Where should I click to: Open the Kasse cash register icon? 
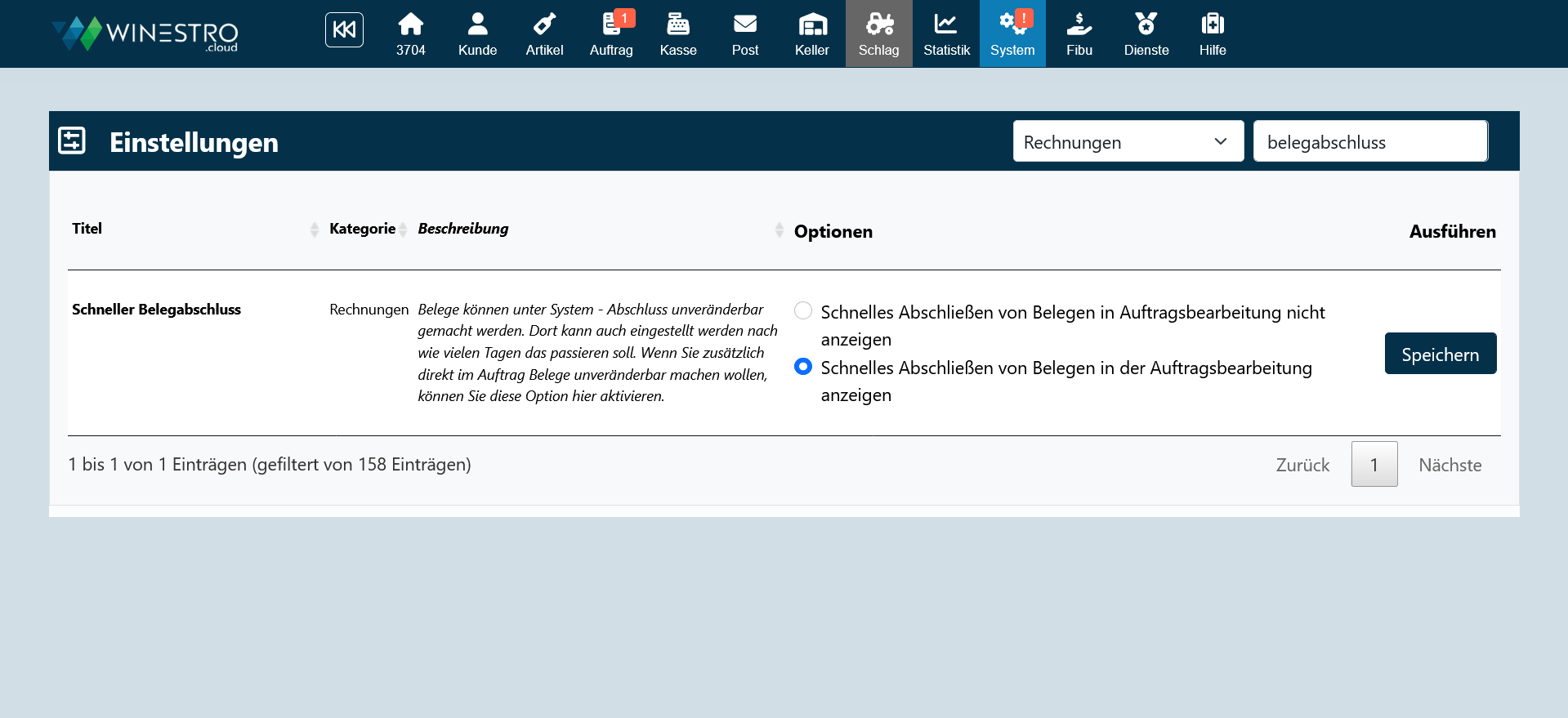click(678, 33)
